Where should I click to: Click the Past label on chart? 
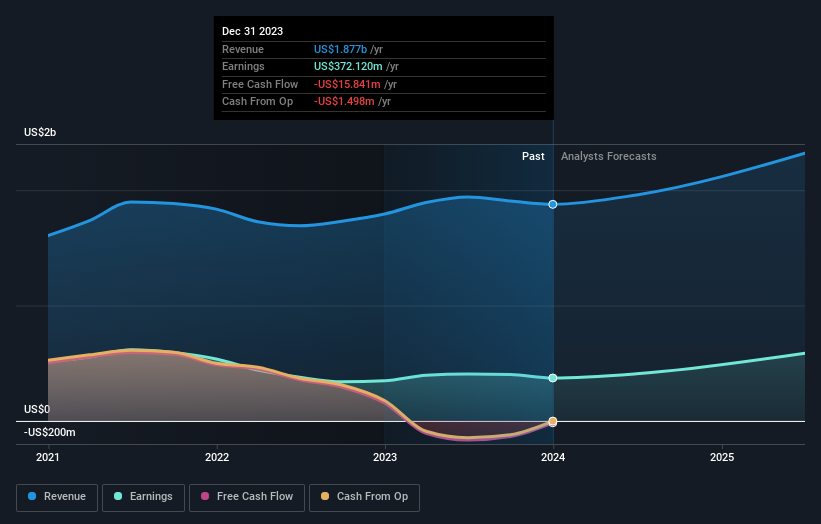[533, 157]
